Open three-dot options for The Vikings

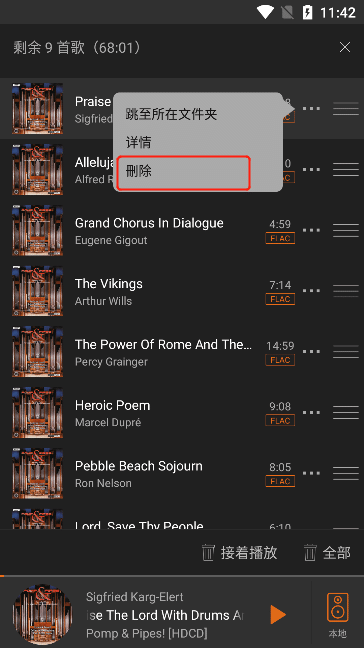311,291
